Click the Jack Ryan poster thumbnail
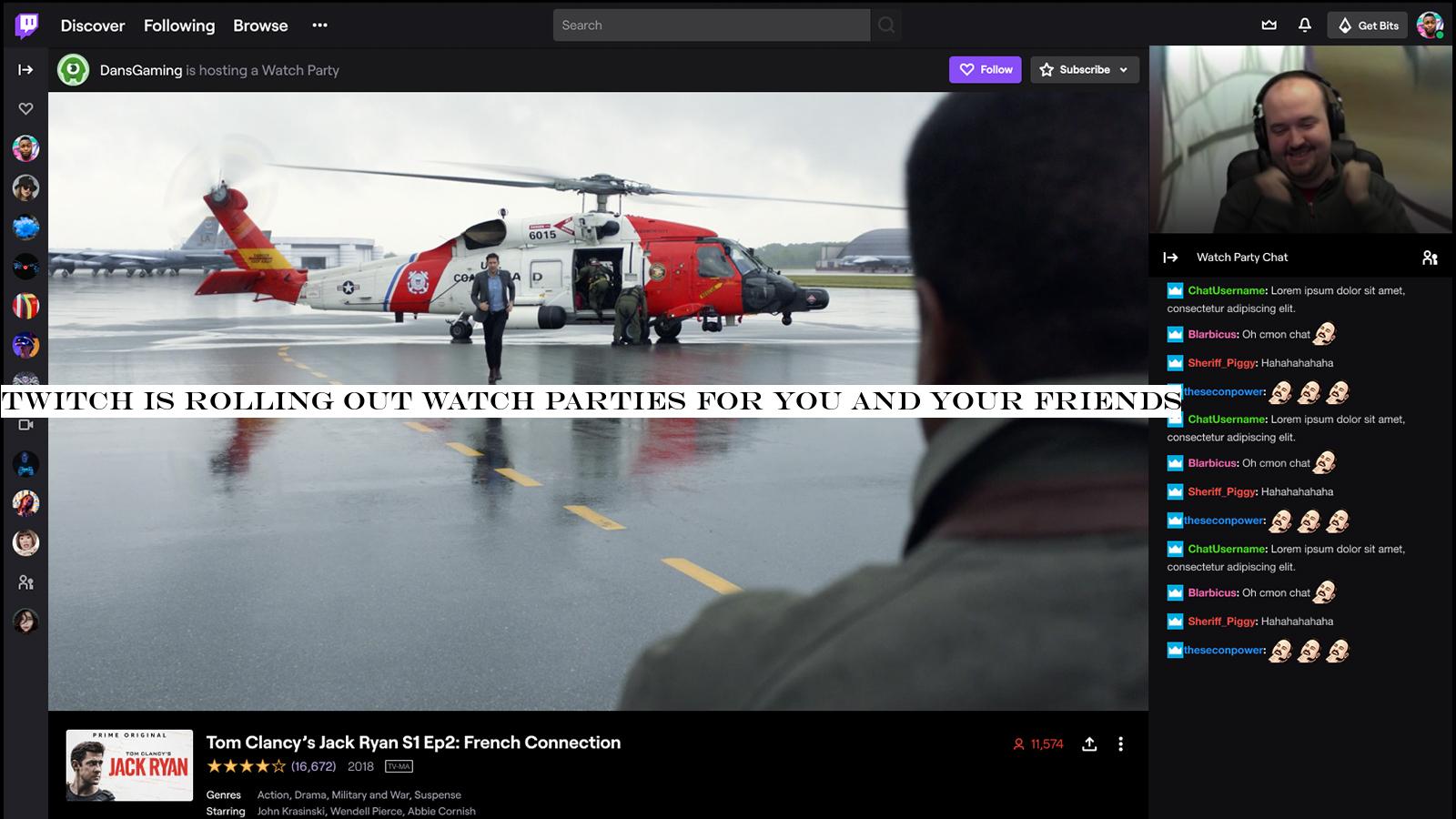This screenshot has width=1456, height=819. point(129,765)
